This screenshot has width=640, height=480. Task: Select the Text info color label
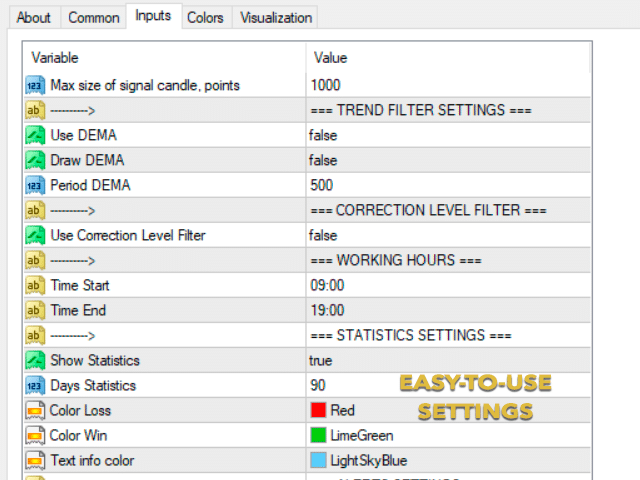click(x=92, y=460)
